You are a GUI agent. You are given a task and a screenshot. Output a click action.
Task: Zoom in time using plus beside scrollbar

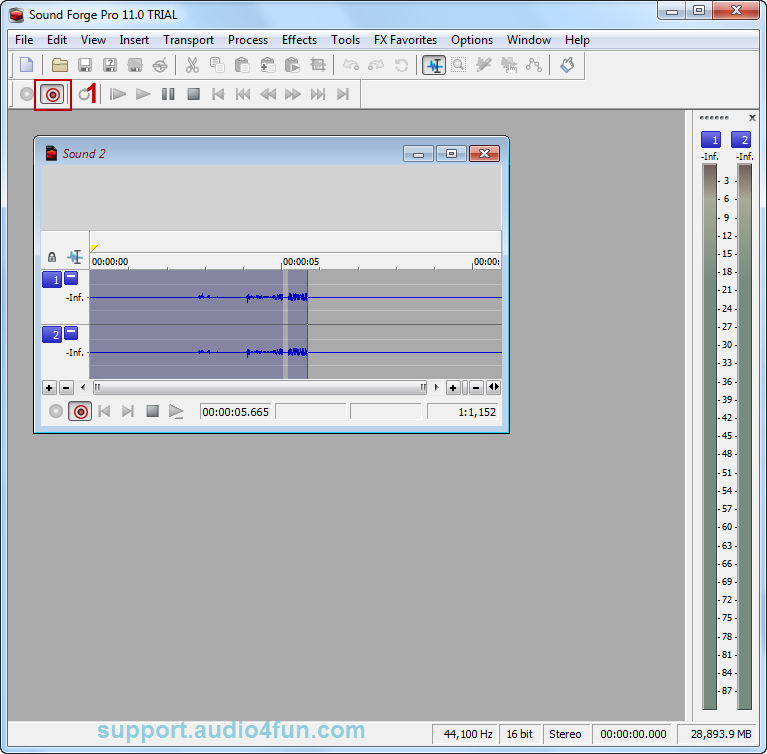453,387
